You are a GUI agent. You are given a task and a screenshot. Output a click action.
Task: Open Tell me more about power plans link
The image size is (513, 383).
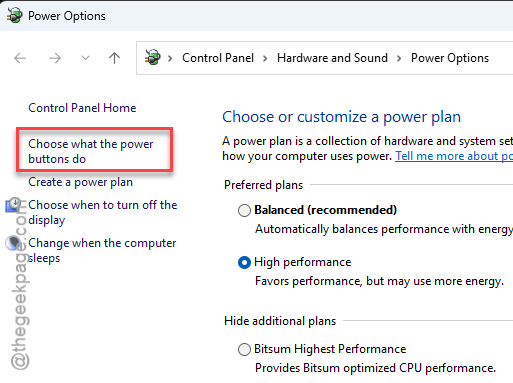click(x=454, y=156)
